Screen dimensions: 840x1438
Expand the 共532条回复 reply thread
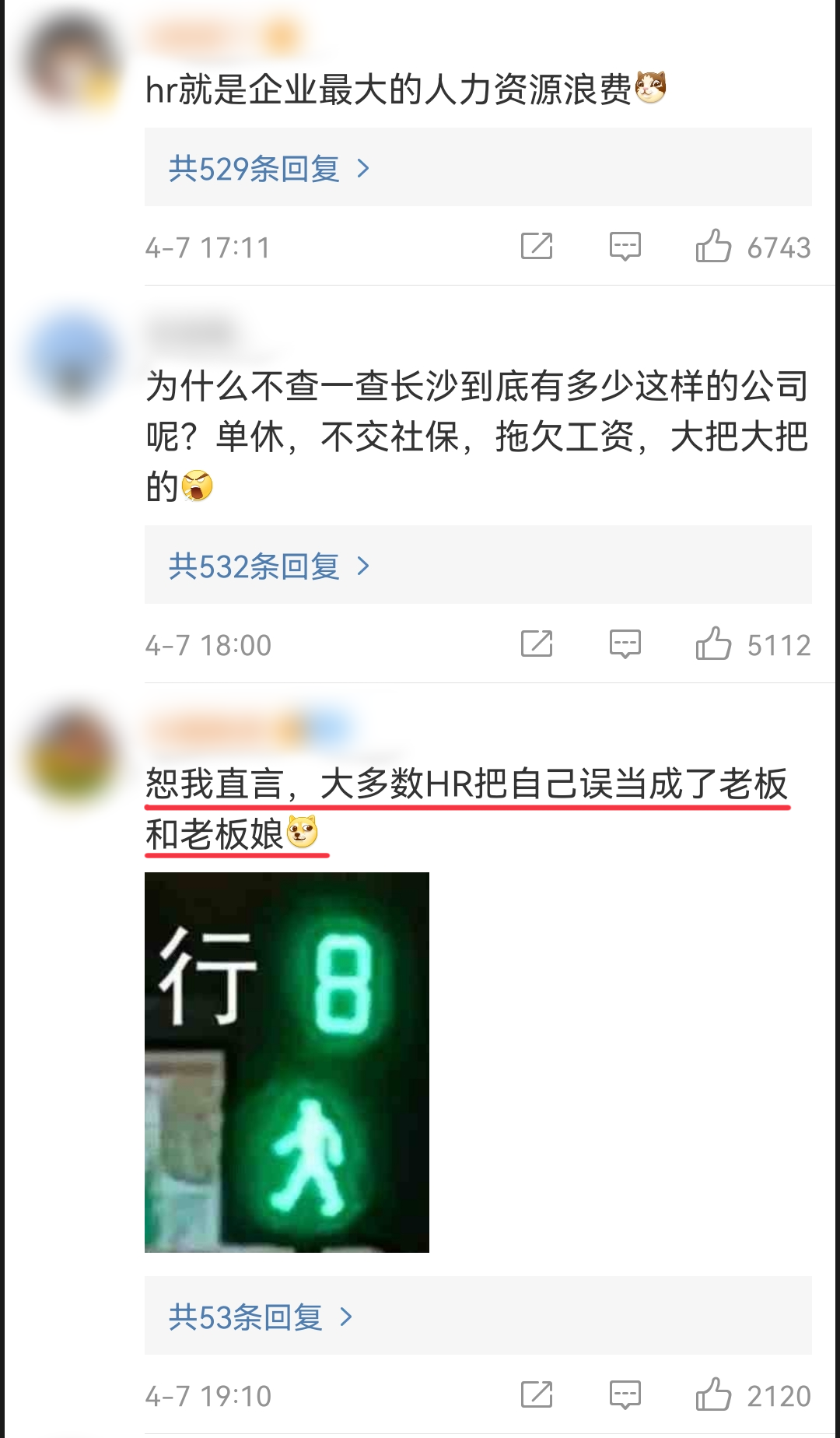click(478, 565)
